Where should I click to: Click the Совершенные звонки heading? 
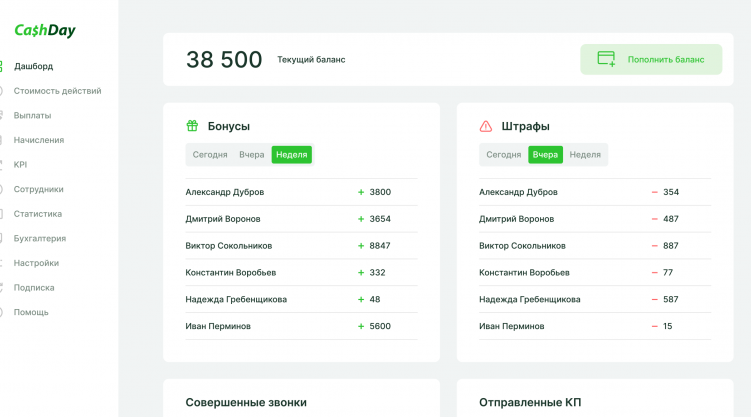point(246,403)
